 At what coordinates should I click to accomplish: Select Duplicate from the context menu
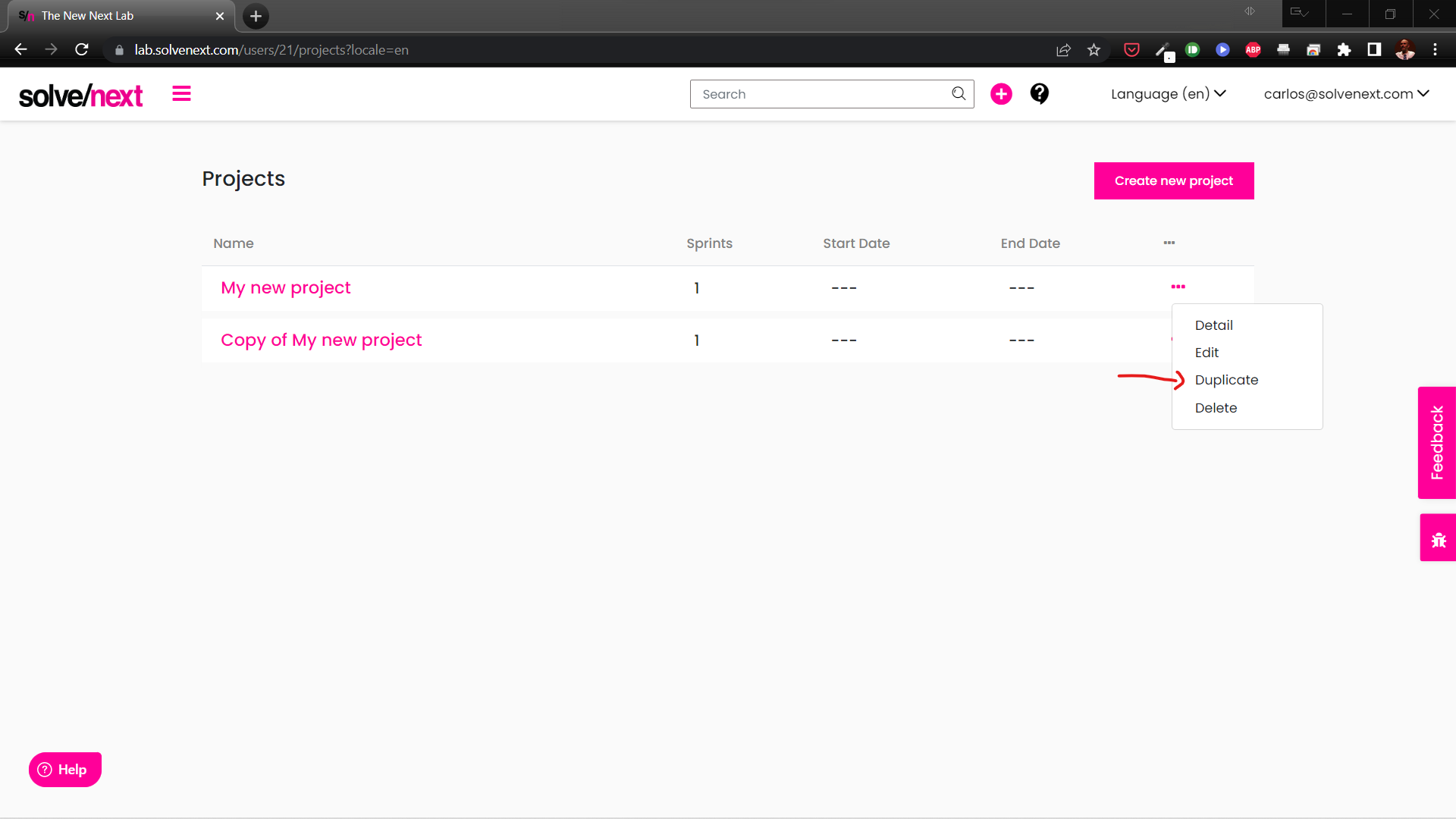point(1226,380)
